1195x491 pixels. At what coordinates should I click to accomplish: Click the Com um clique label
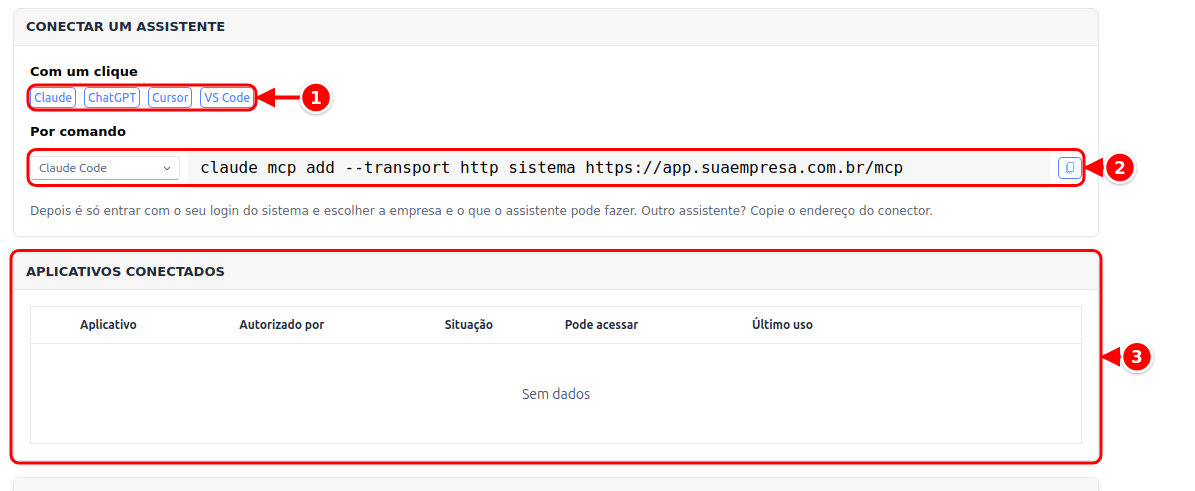click(x=84, y=72)
